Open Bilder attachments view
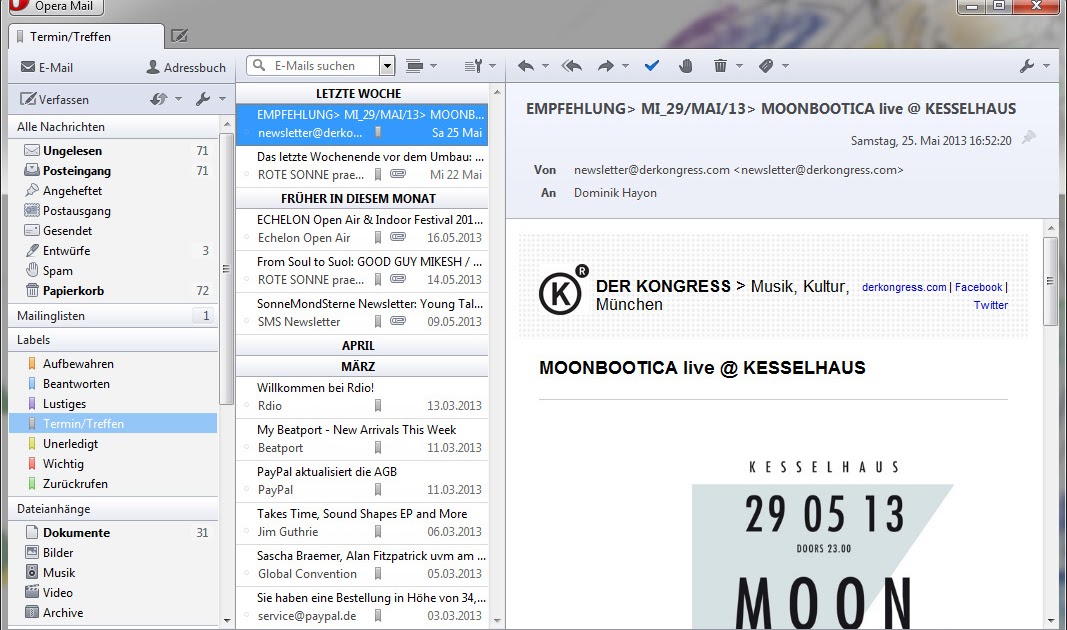 [112, 552]
